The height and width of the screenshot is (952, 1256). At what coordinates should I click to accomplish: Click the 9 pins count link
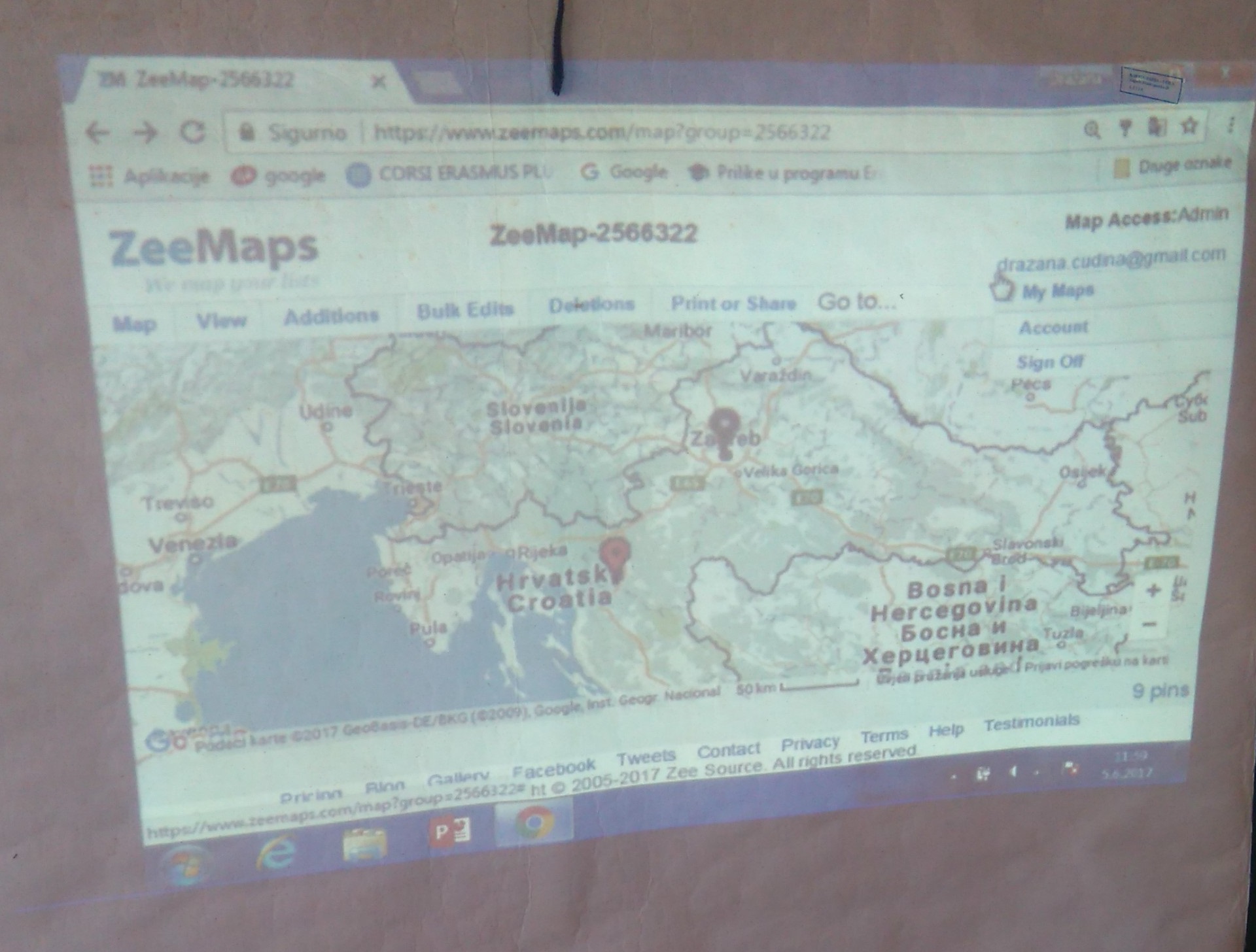pyautogui.click(x=1161, y=690)
